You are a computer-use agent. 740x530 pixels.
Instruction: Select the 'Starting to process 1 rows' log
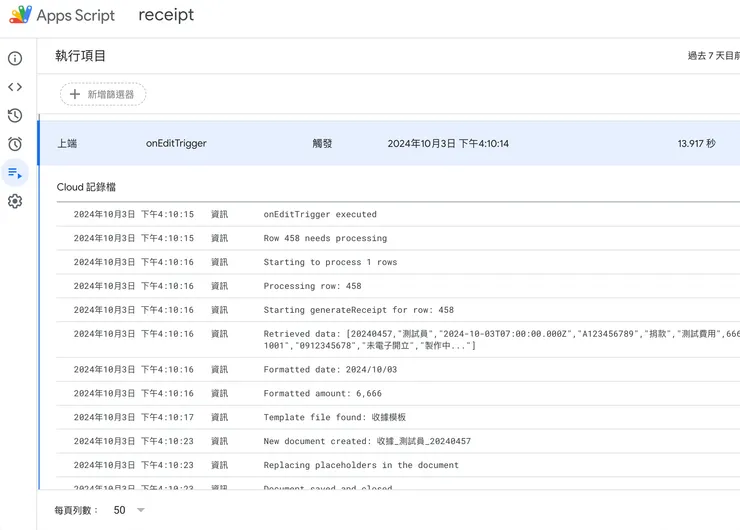coord(398,262)
